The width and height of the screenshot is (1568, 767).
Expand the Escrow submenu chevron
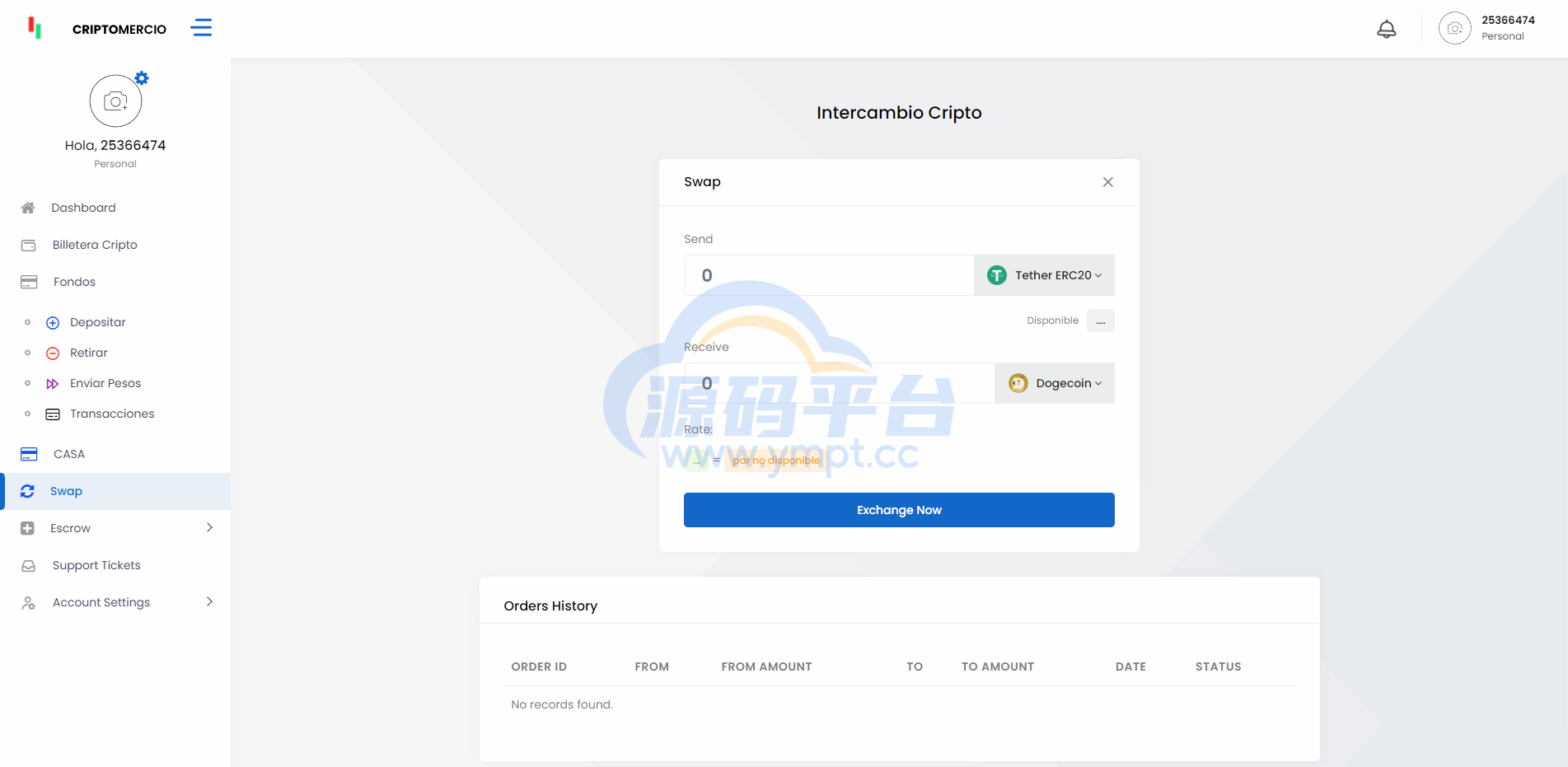209,527
